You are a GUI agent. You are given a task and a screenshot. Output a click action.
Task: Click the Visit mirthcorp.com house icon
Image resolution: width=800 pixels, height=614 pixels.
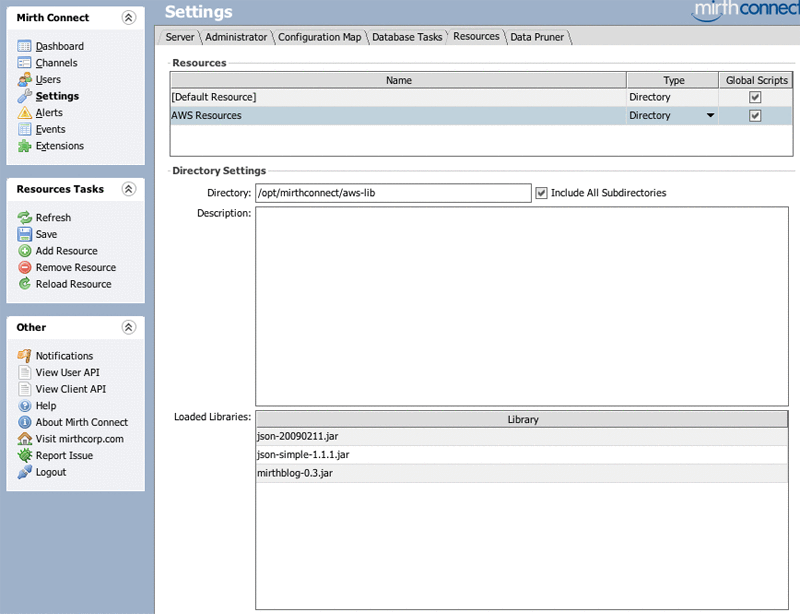24,439
